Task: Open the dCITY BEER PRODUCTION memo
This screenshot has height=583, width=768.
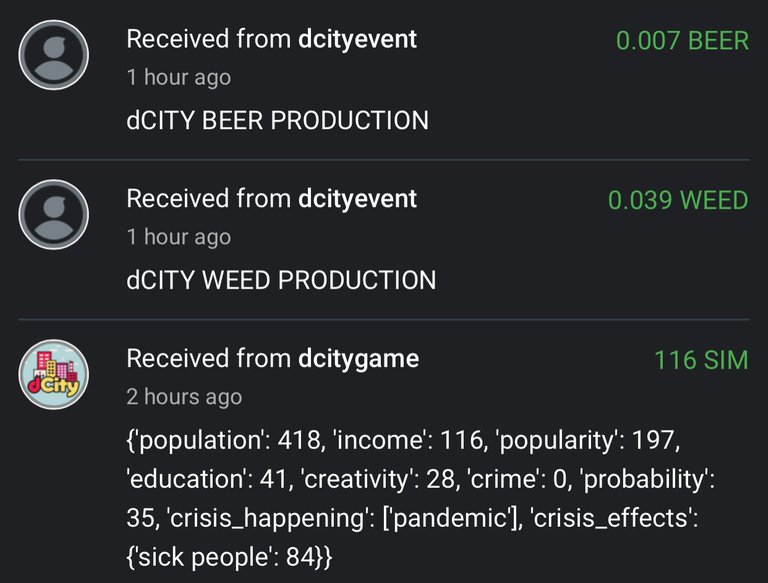Action: point(277,120)
